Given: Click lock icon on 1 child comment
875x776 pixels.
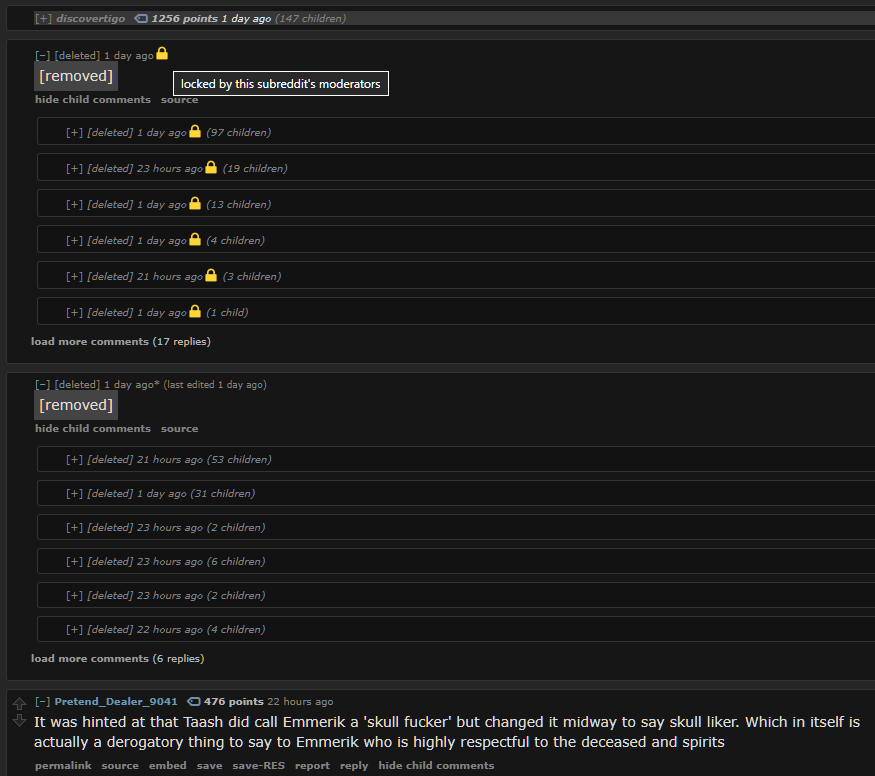Looking at the screenshot, I should tap(195, 311).
